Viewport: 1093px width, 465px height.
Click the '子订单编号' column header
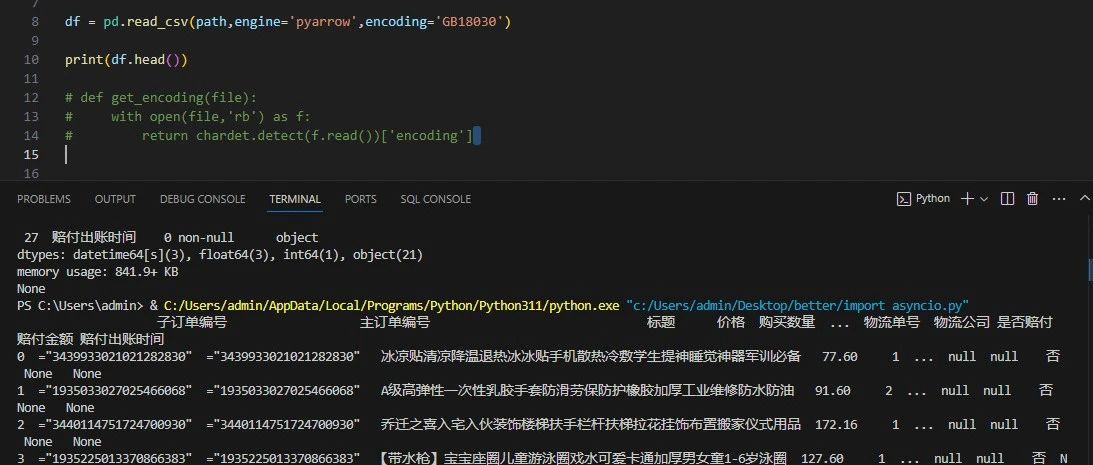tap(192, 322)
